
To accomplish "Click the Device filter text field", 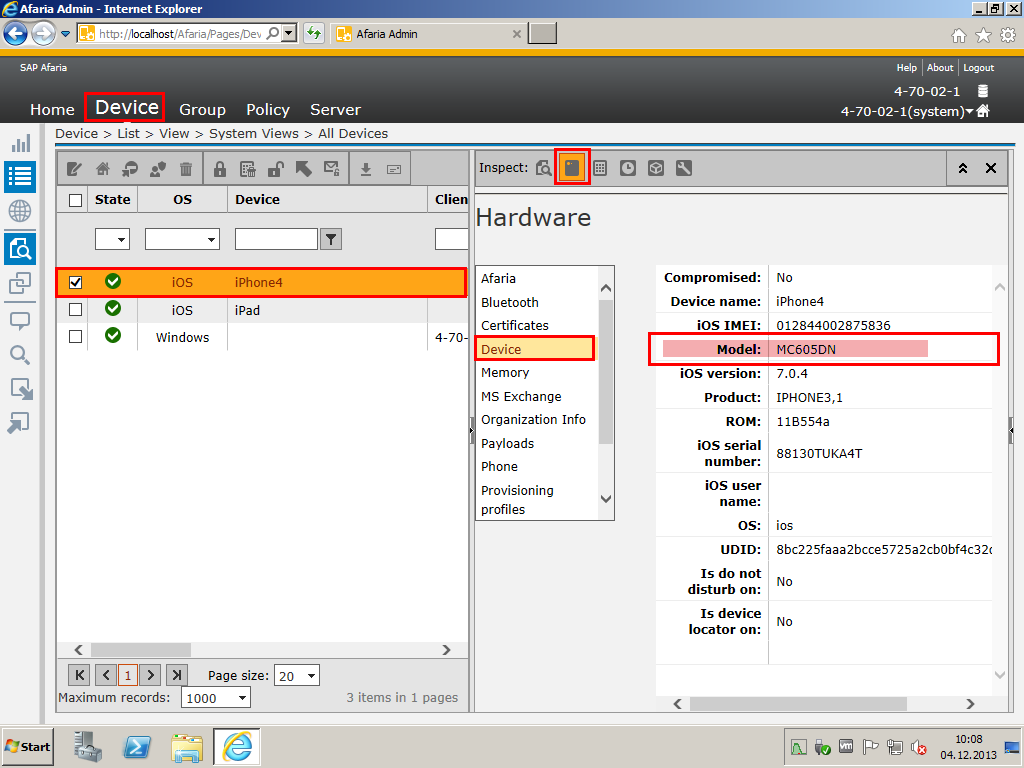I will pyautogui.click(x=276, y=239).
